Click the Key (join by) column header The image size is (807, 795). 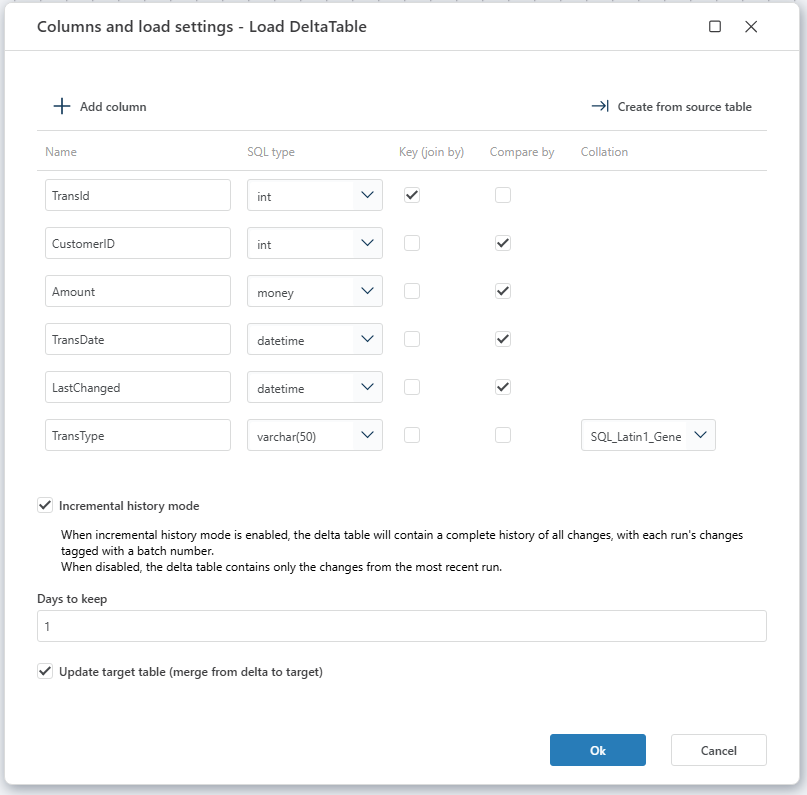(431, 152)
